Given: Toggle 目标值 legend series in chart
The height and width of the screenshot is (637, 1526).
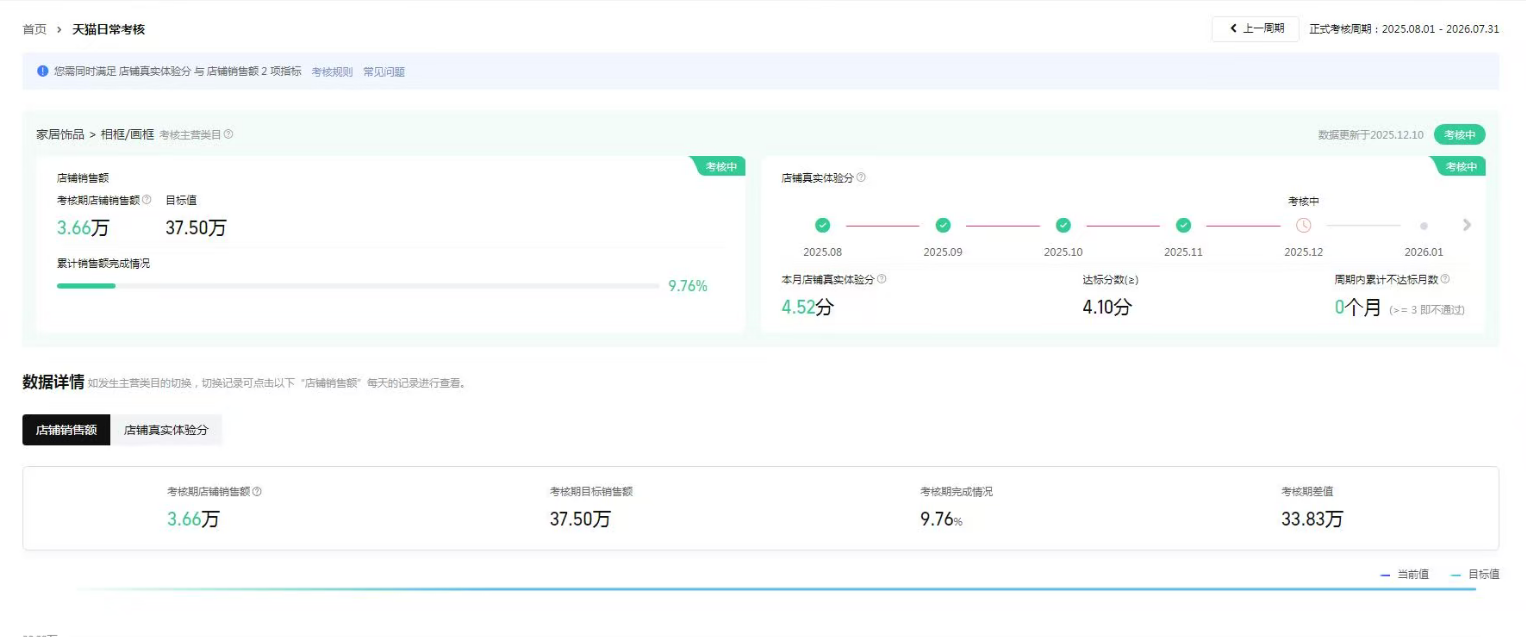Looking at the screenshot, I should [1475, 574].
